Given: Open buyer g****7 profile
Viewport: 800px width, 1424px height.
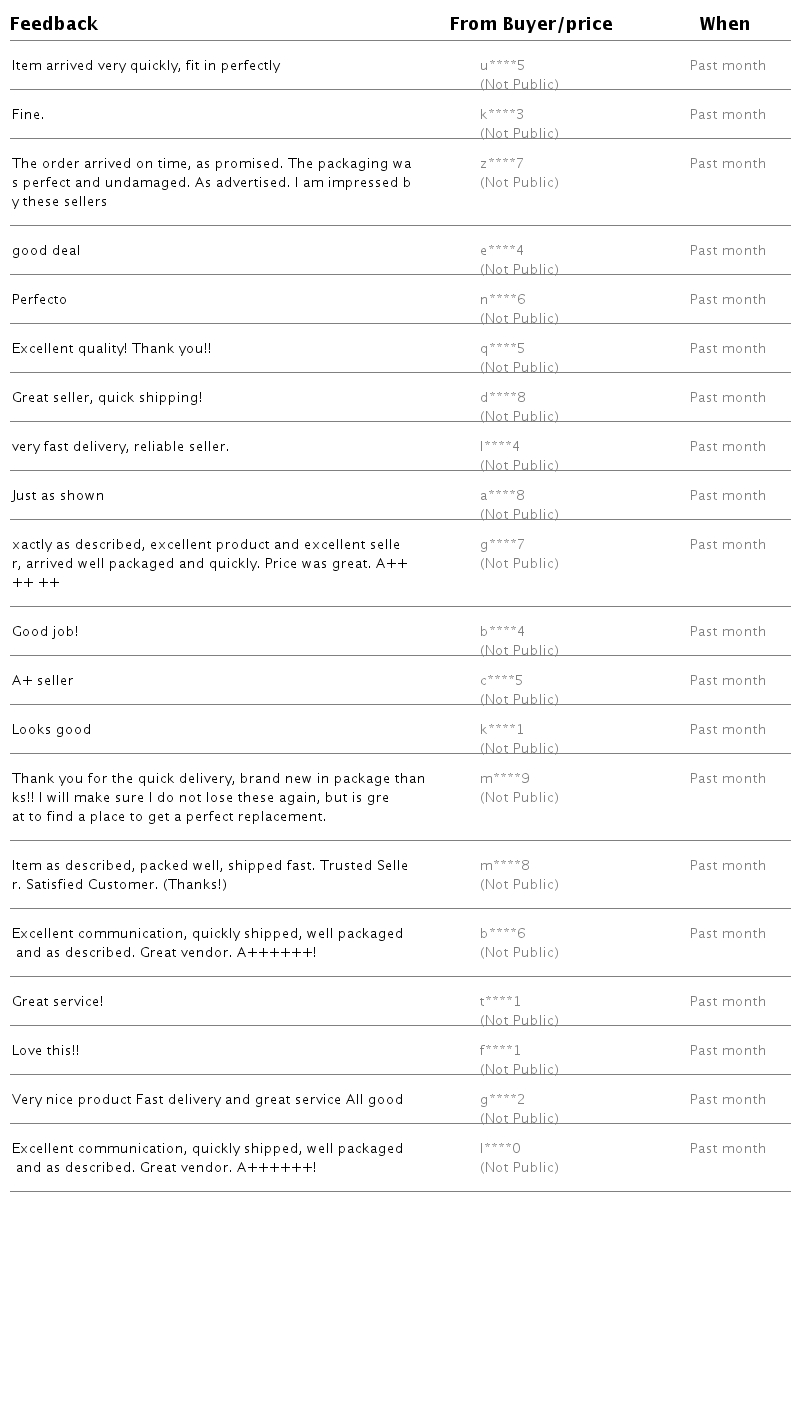Looking at the screenshot, I should [502, 545].
